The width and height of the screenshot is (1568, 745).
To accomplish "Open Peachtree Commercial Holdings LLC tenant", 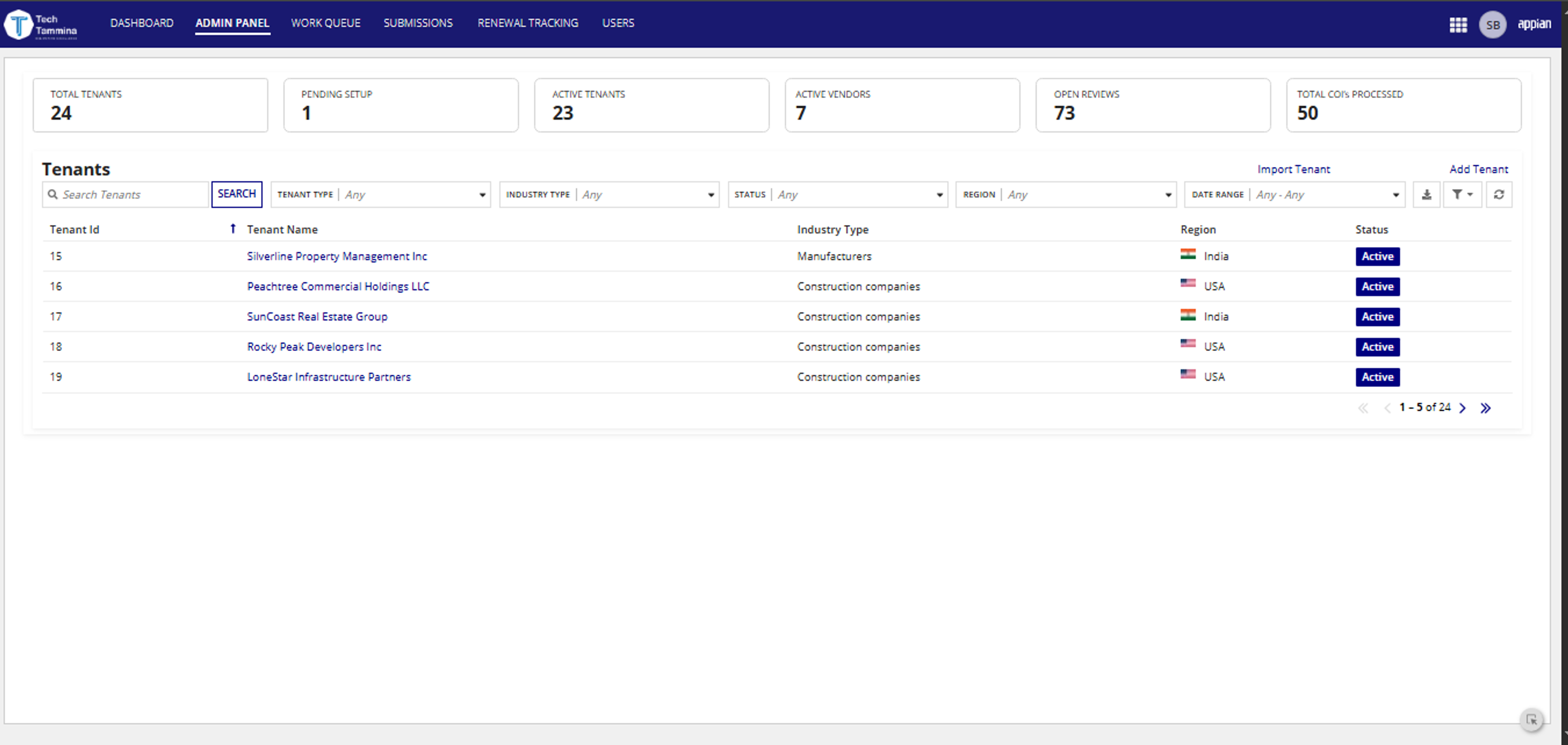I will click(338, 286).
